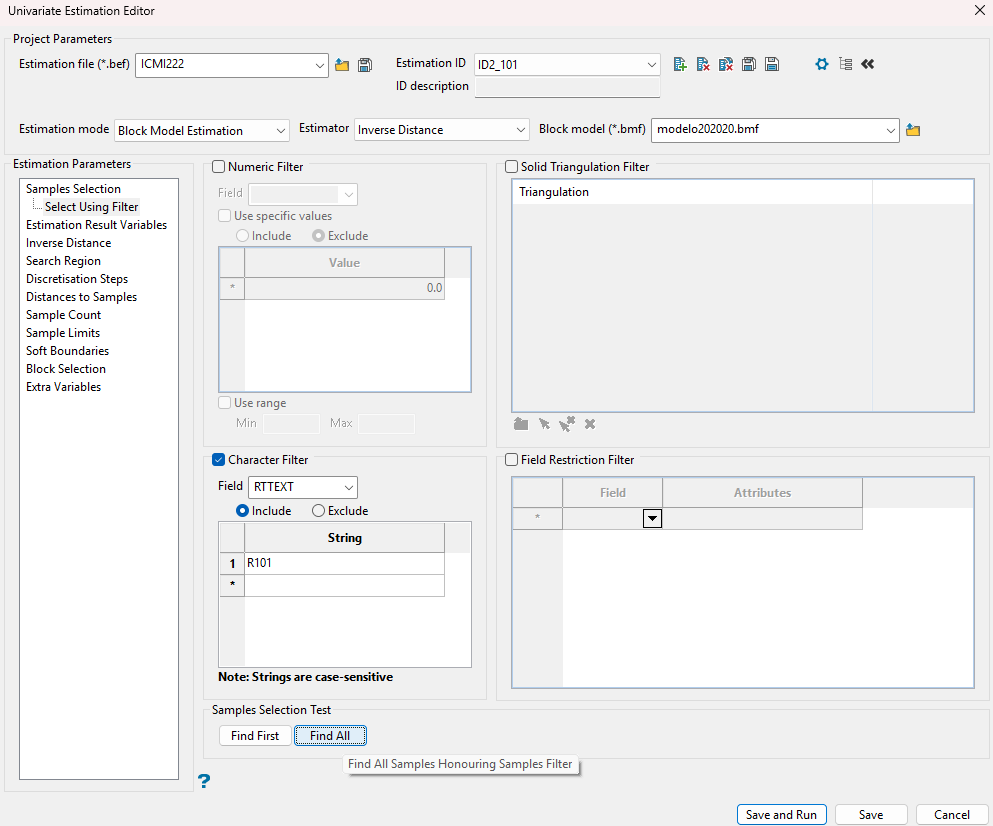The width and height of the screenshot is (993, 826).
Task: Delete the current Estimation ID
Action: (x=703, y=64)
